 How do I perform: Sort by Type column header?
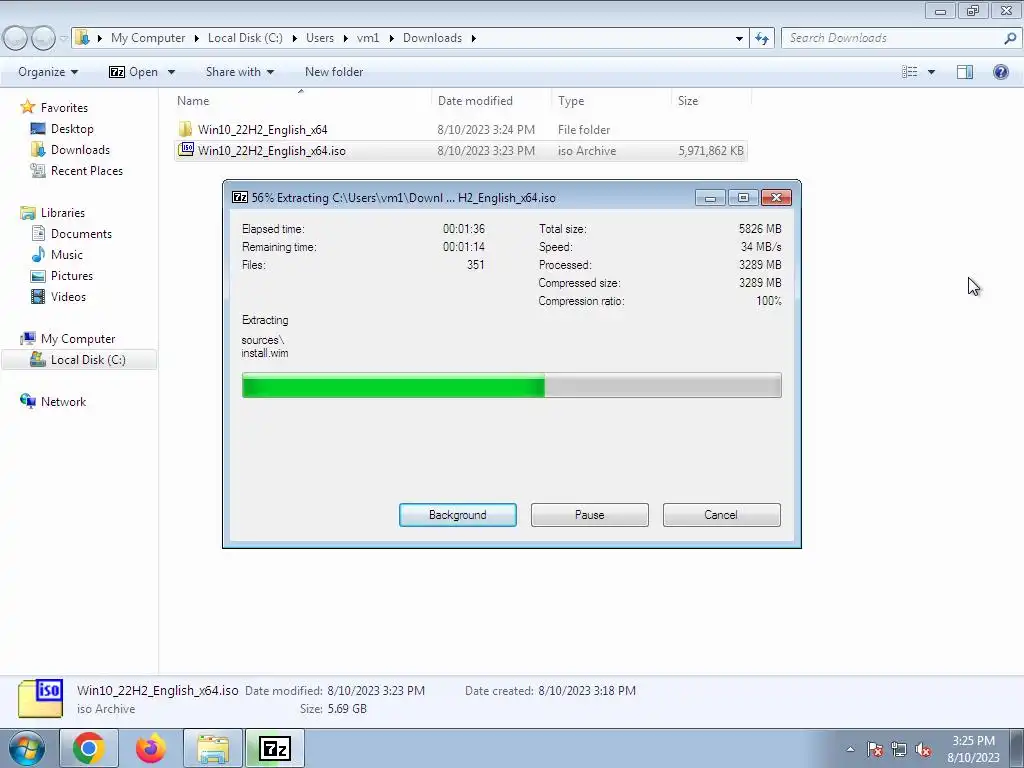(571, 101)
